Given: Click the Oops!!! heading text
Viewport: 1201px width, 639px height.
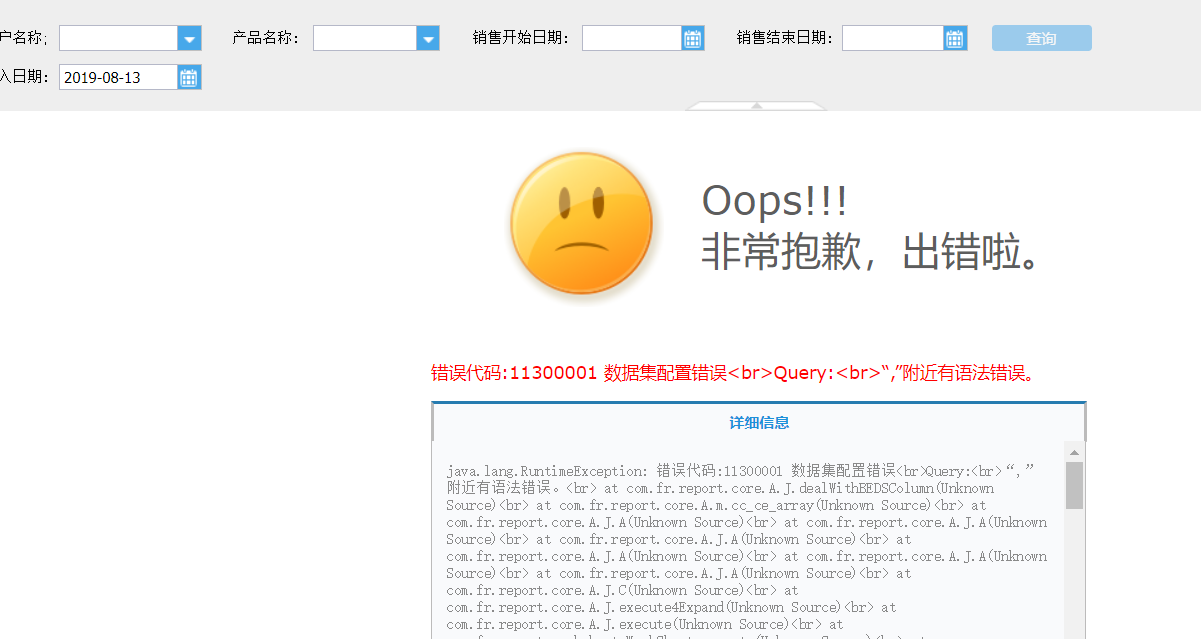Looking at the screenshot, I should [775, 201].
